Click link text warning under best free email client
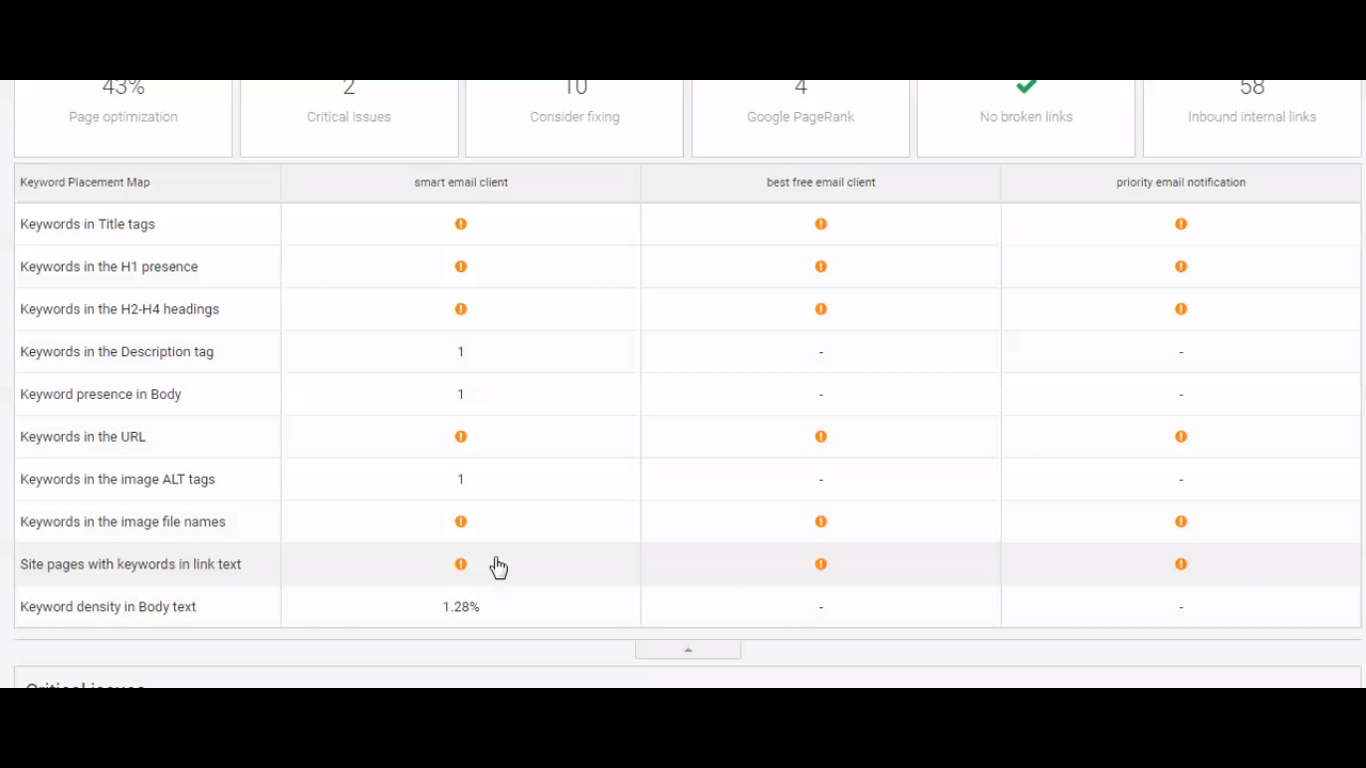This screenshot has height=768, width=1366. coord(821,564)
